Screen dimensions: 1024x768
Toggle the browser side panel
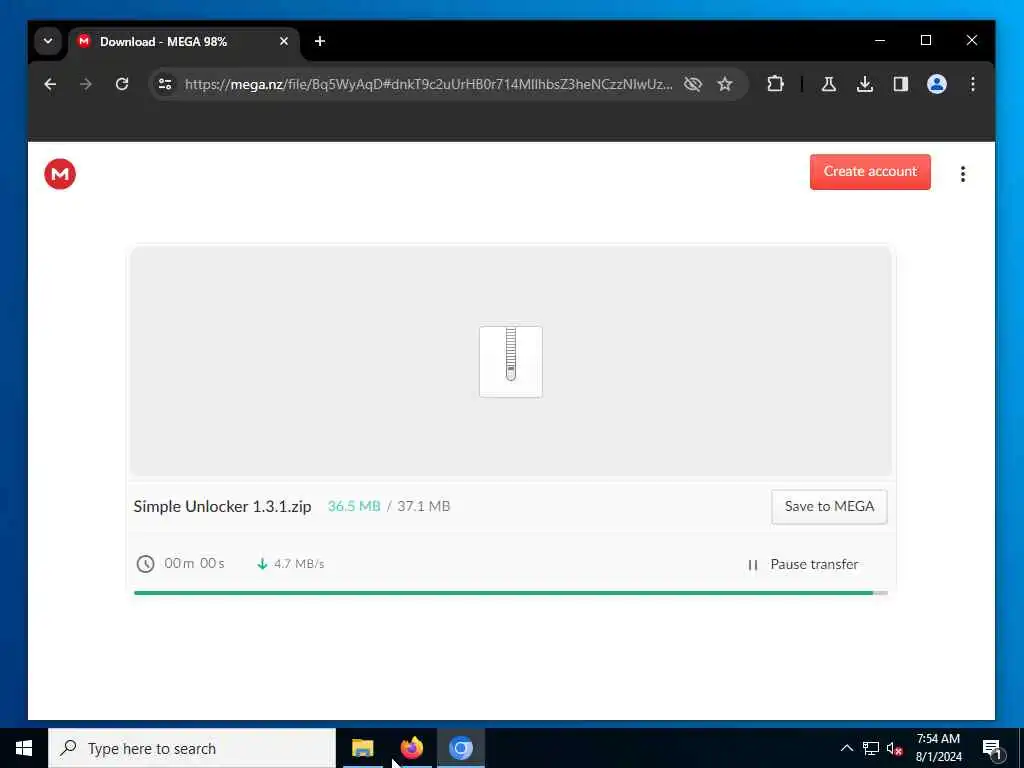[x=901, y=84]
